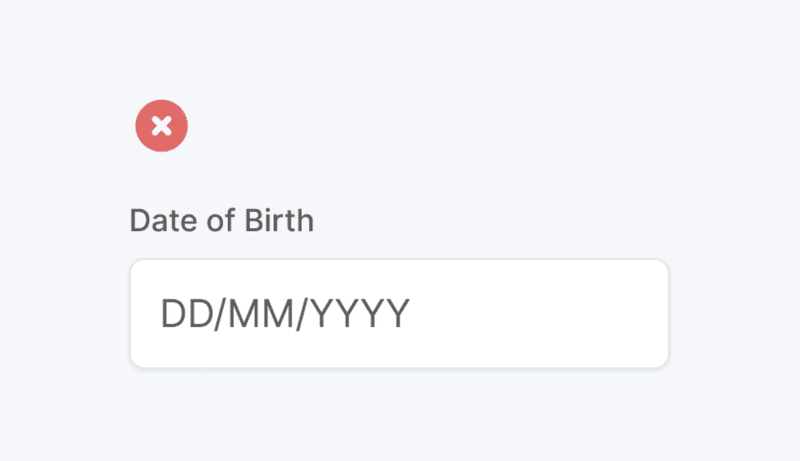Click the red circular X icon
This screenshot has height=461, width=800.
(x=161, y=125)
